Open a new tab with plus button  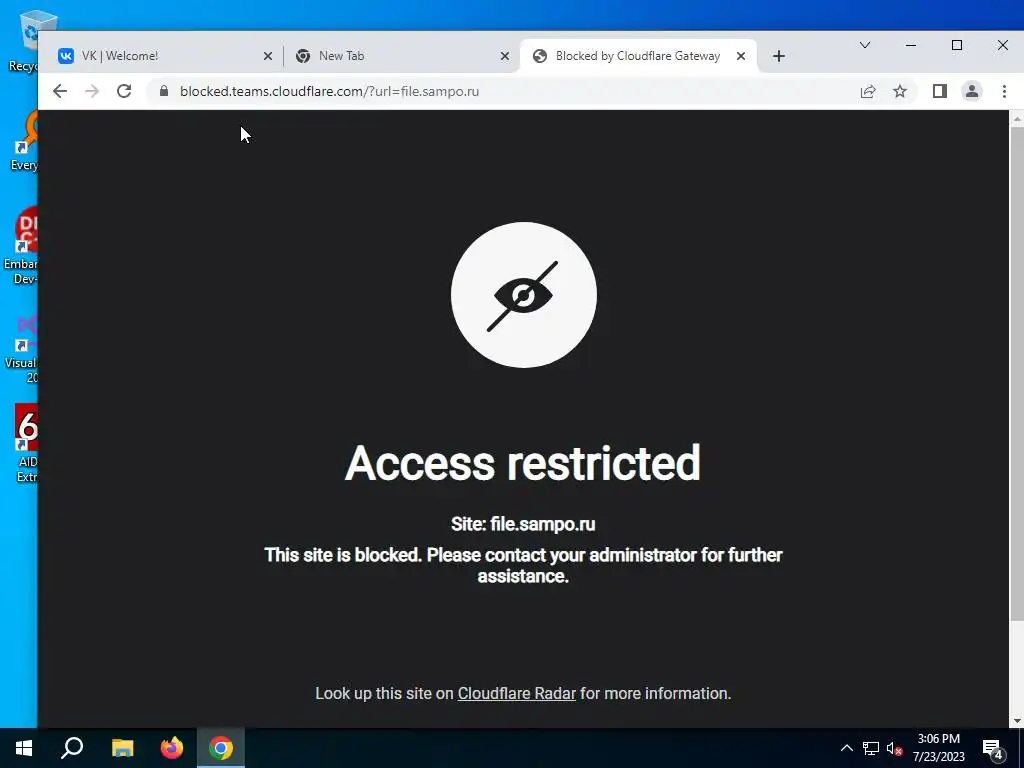click(x=778, y=56)
